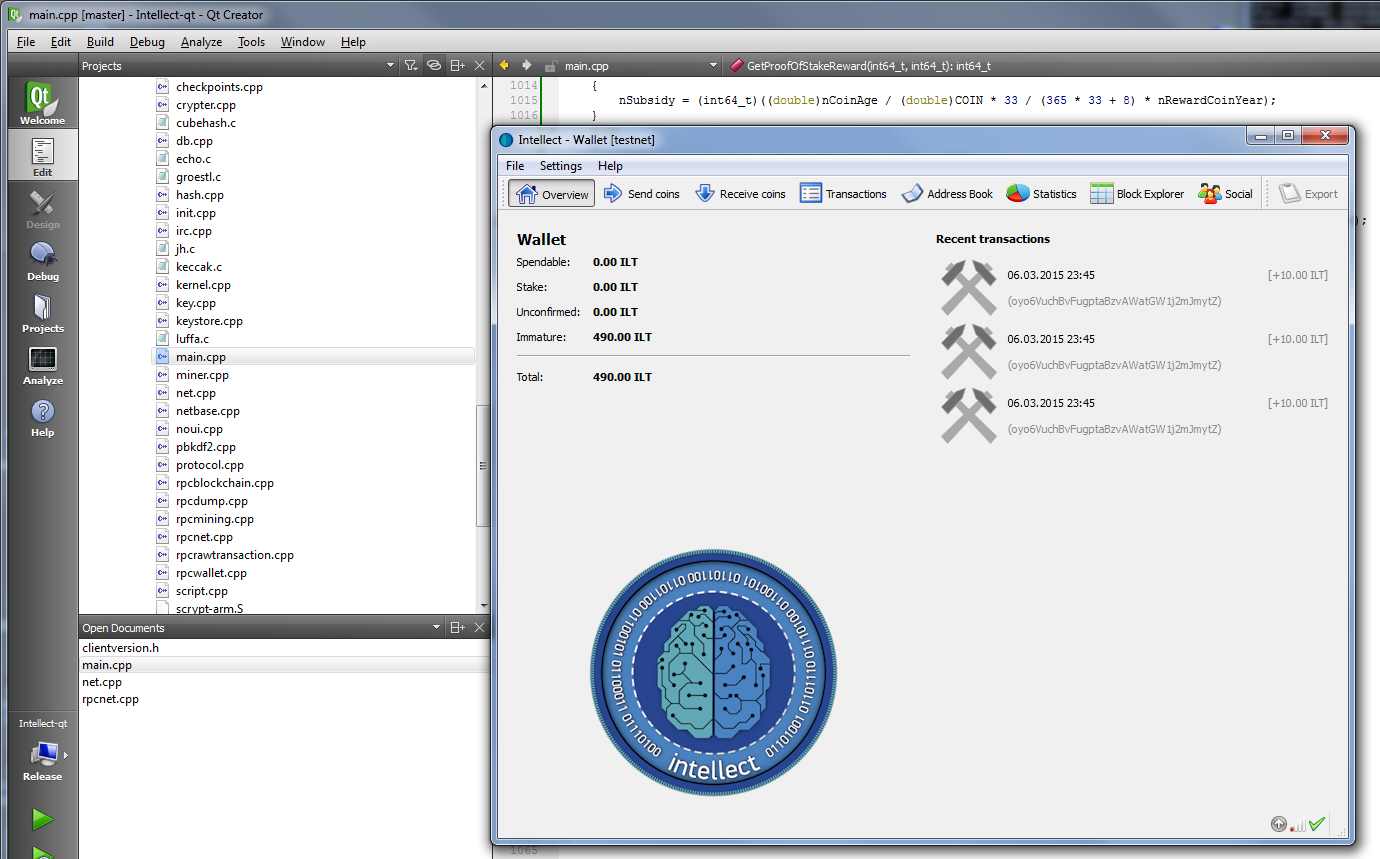Open the main.cpp open-file dropdown in editor

pos(640,66)
